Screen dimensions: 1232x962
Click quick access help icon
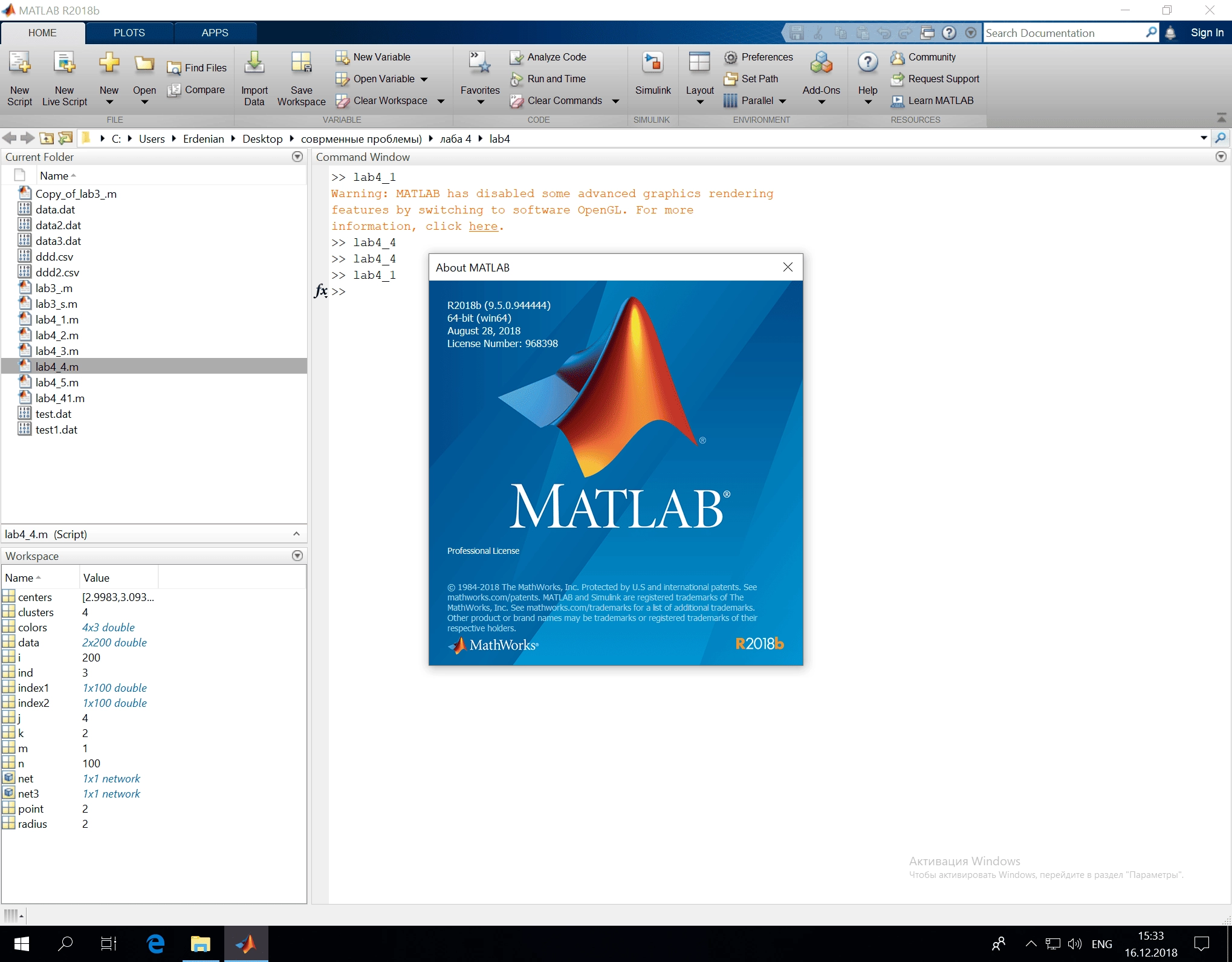point(949,33)
